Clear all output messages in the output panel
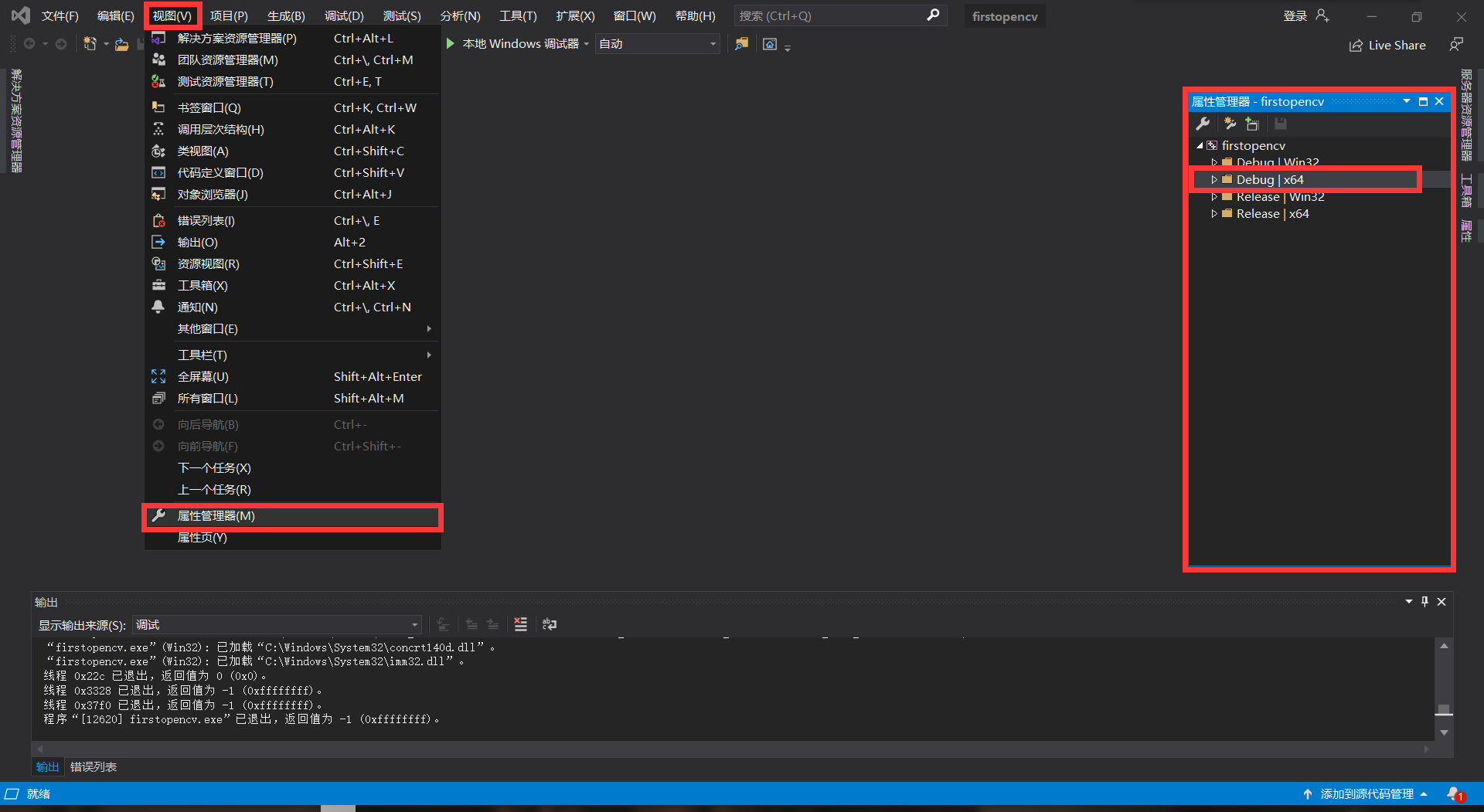Viewport: 1484px width, 812px height. coord(520,624)
